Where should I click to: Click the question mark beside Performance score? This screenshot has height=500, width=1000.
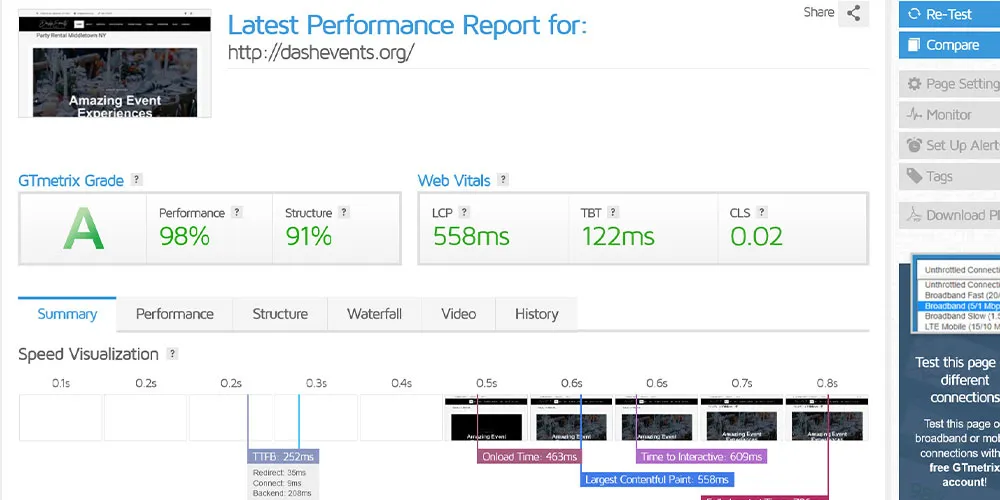pos(237,212)
